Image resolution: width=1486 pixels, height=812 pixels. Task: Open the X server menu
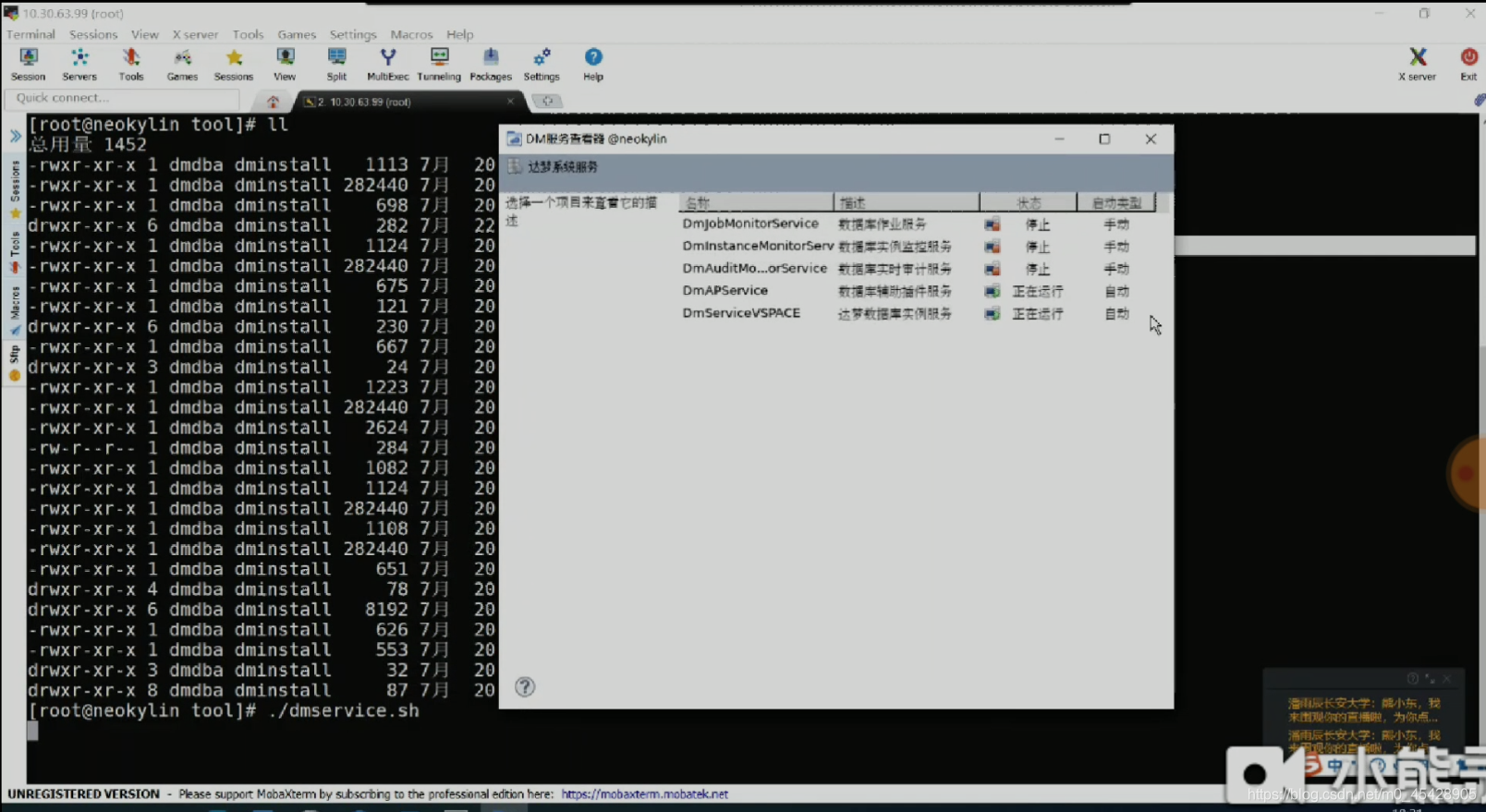[195, 34]
